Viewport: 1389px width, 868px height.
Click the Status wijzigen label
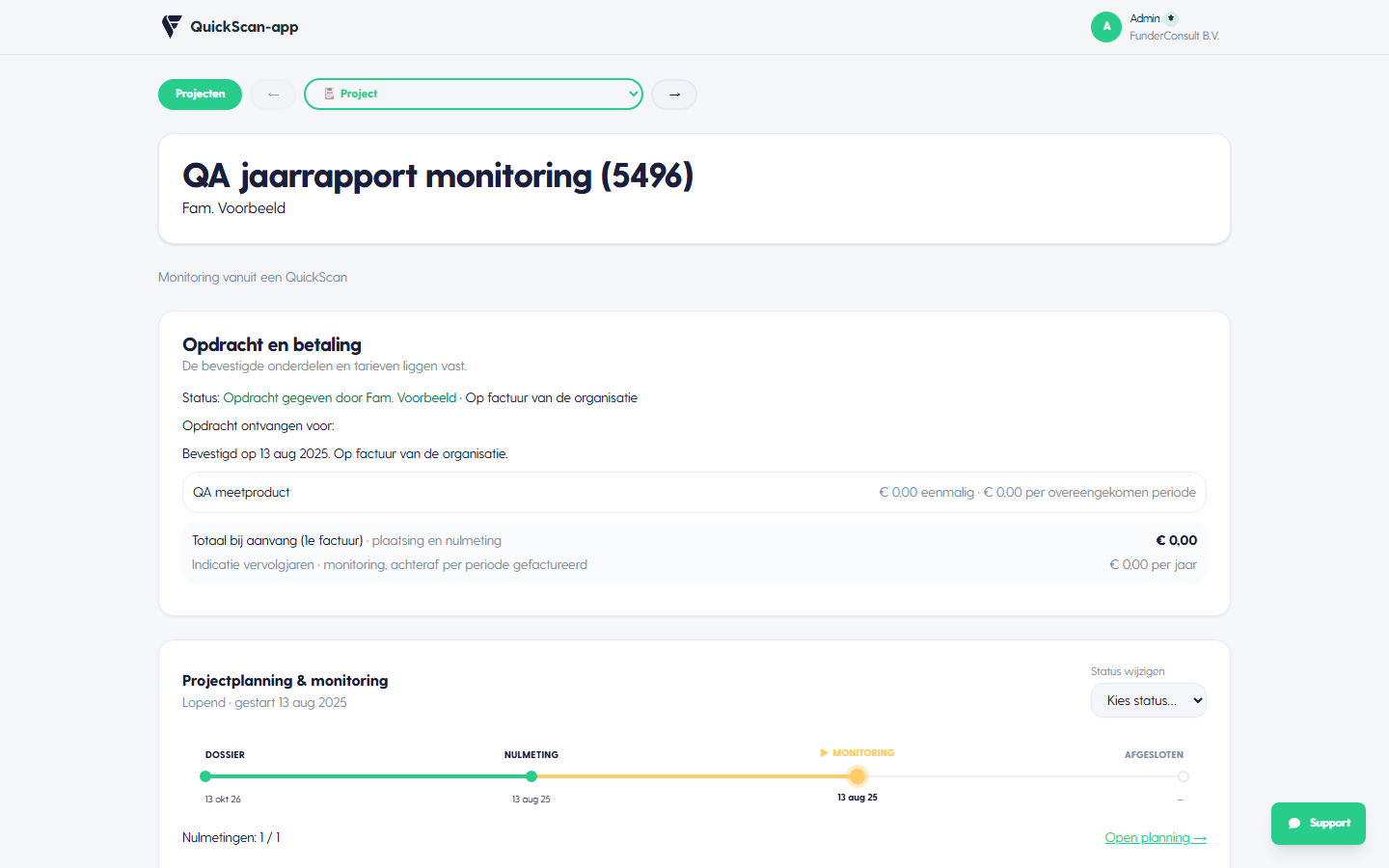[x=1128, y=671]
